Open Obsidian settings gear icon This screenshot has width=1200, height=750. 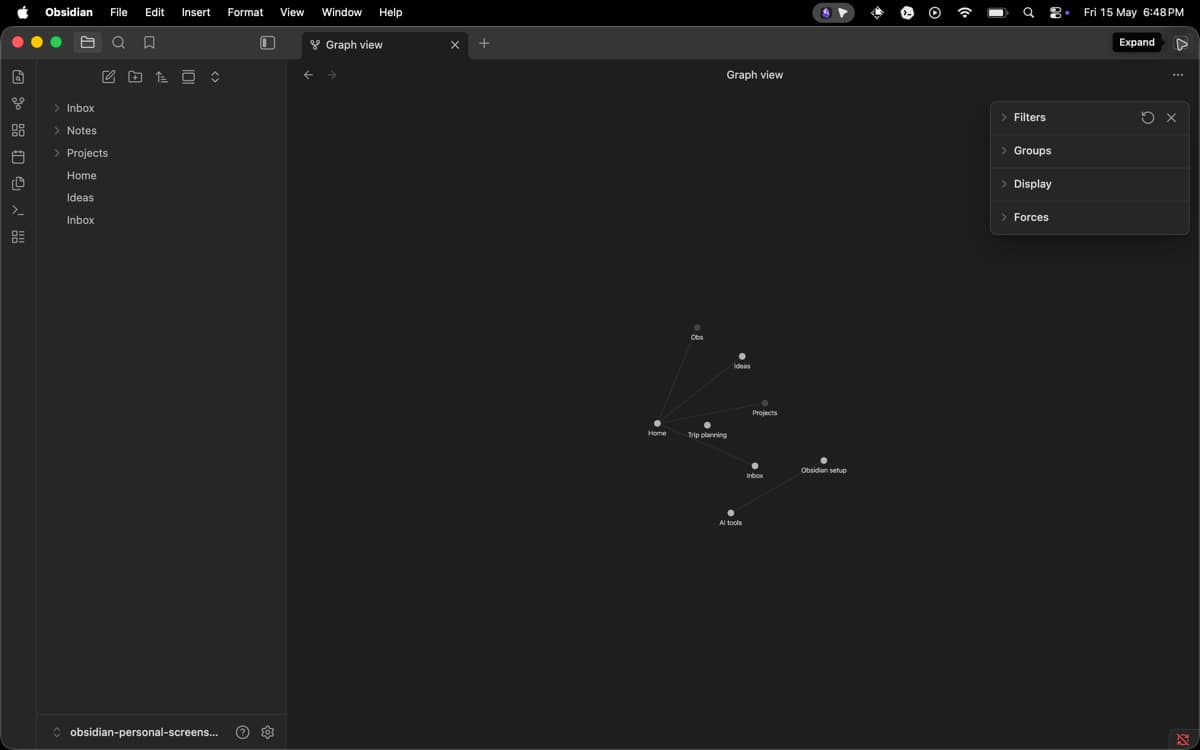(267, 732)
